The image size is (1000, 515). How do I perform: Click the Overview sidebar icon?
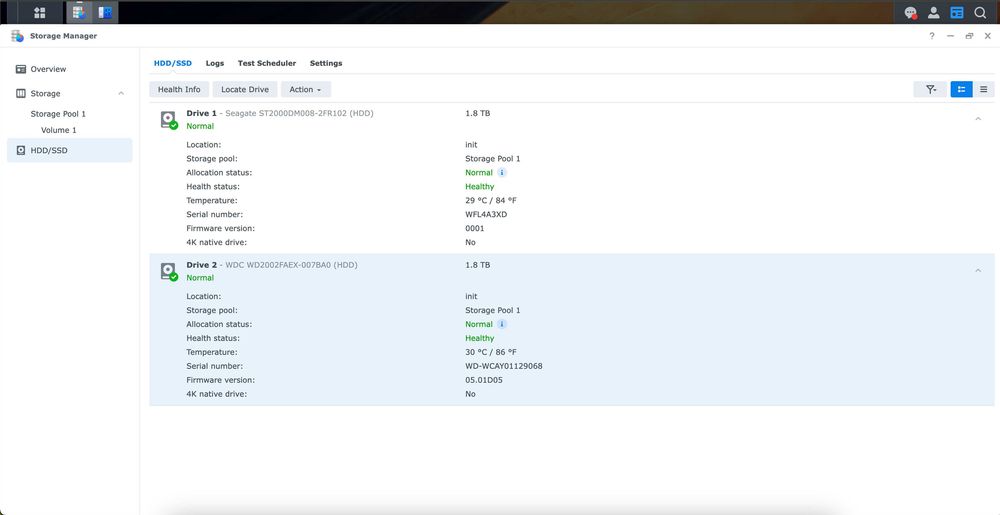[x=21, y=69]
